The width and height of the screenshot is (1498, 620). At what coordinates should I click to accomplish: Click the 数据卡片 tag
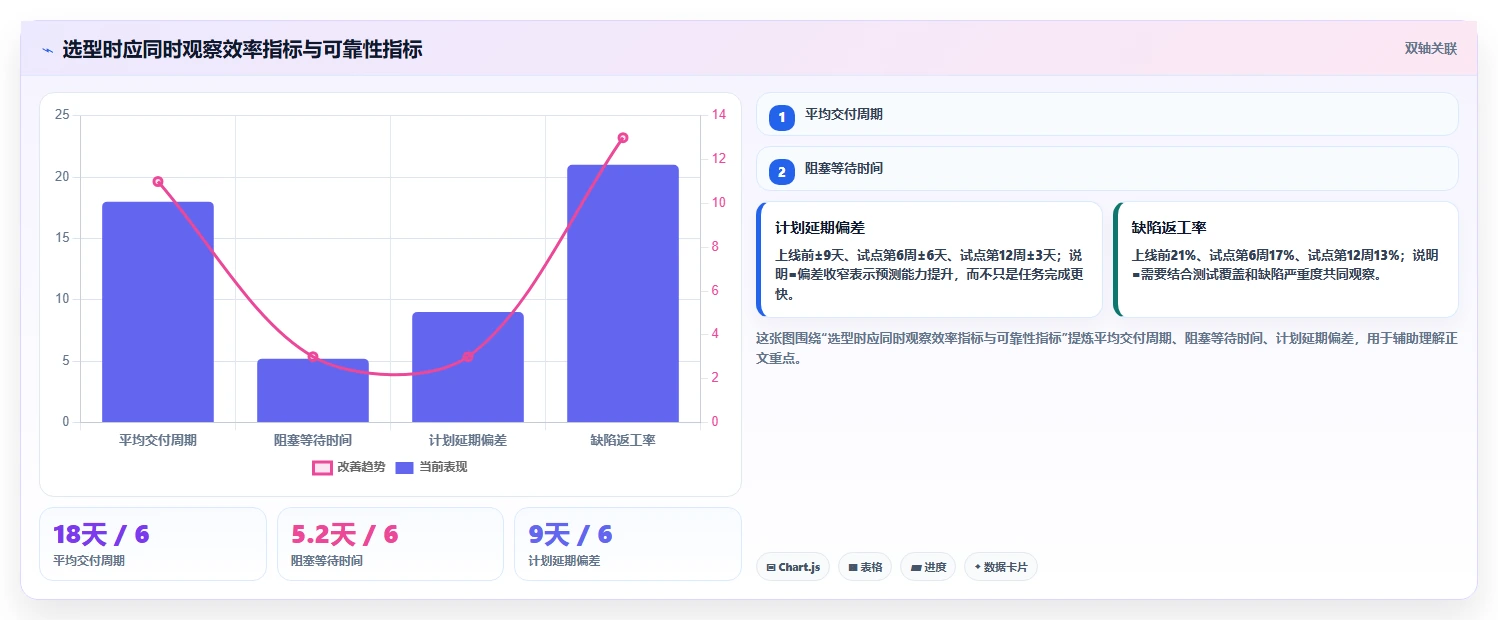click(1001, 567)
